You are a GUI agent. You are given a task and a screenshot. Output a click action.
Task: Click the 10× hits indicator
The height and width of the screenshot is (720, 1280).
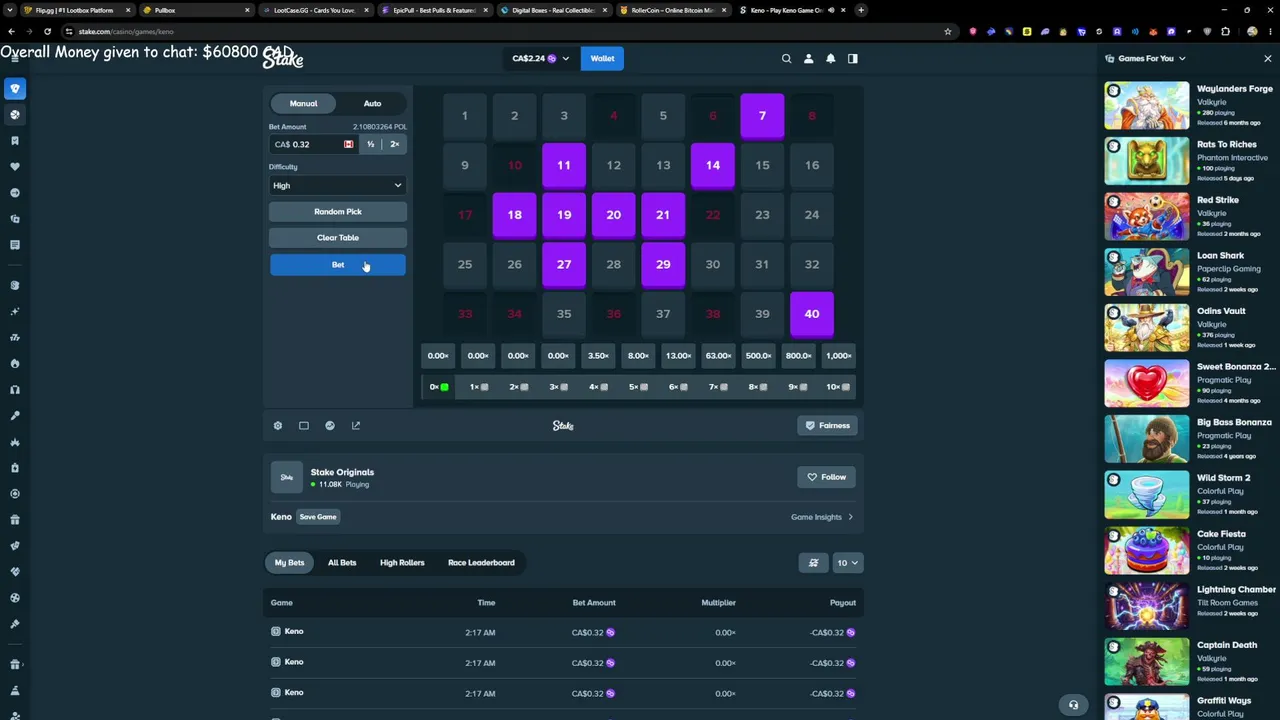[838, 387]
